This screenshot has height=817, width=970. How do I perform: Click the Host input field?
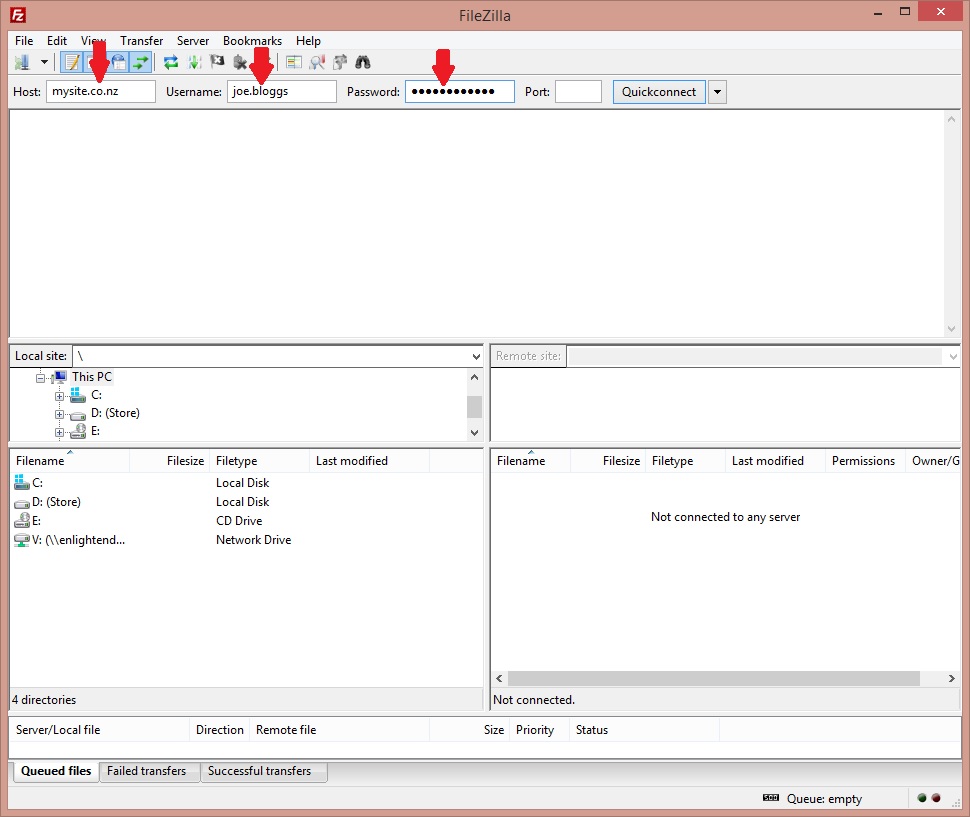(x=101, y=92)
